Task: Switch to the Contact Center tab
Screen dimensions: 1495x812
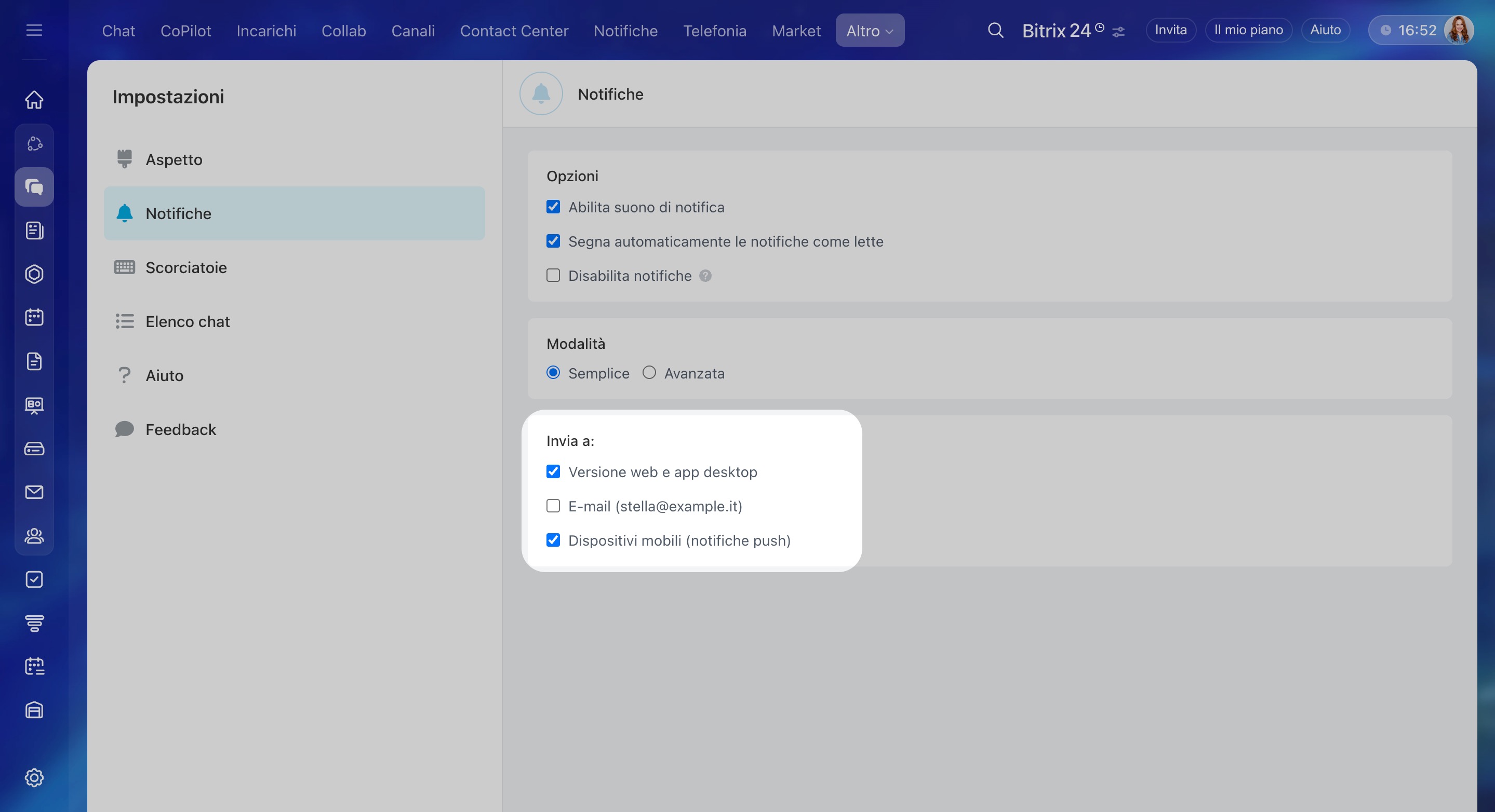Action: [x=514, y=31]
